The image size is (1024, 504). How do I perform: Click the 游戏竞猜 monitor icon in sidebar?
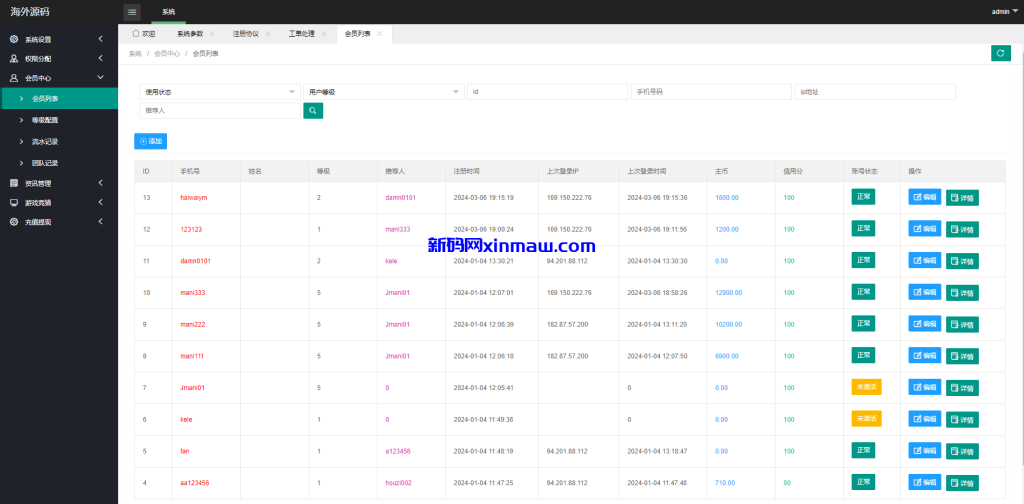(x=14, y=202)
